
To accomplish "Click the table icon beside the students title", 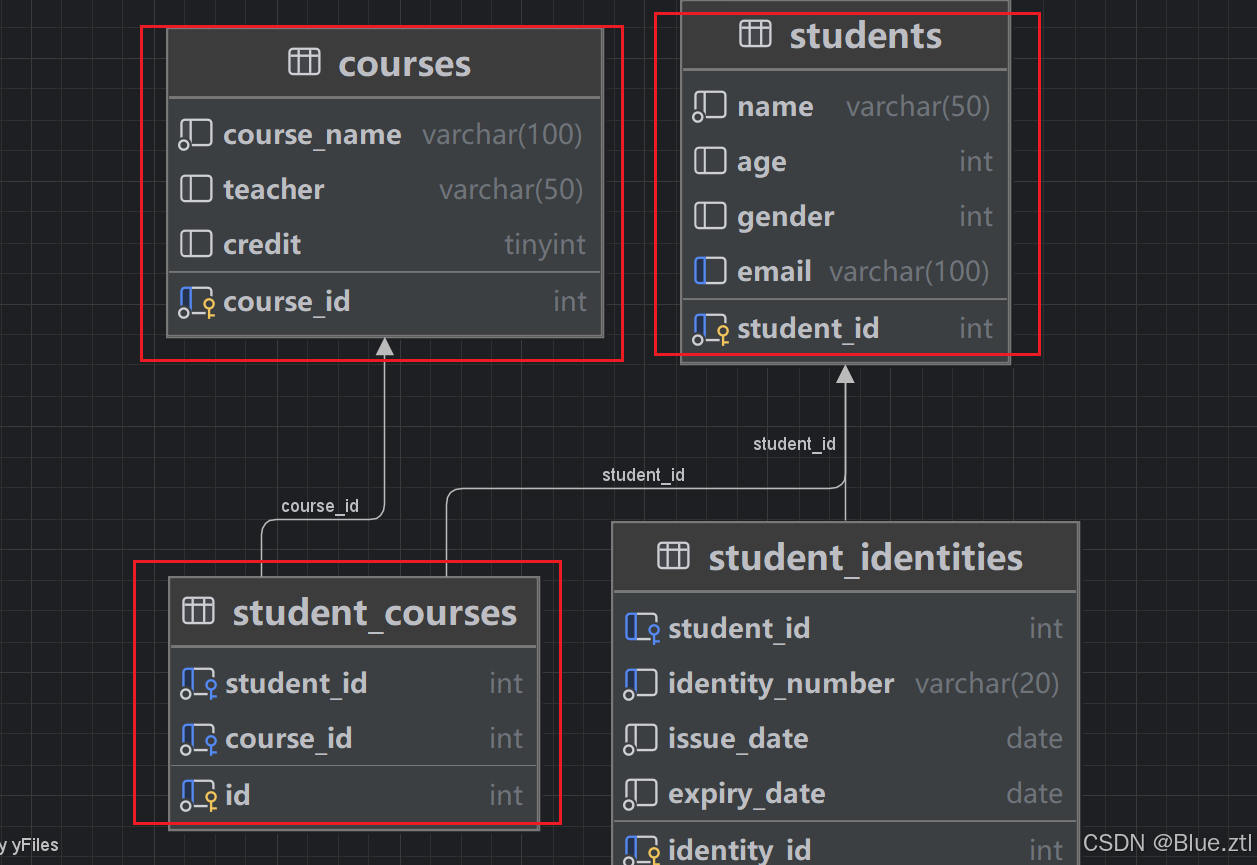I will (x=755, y=34).
